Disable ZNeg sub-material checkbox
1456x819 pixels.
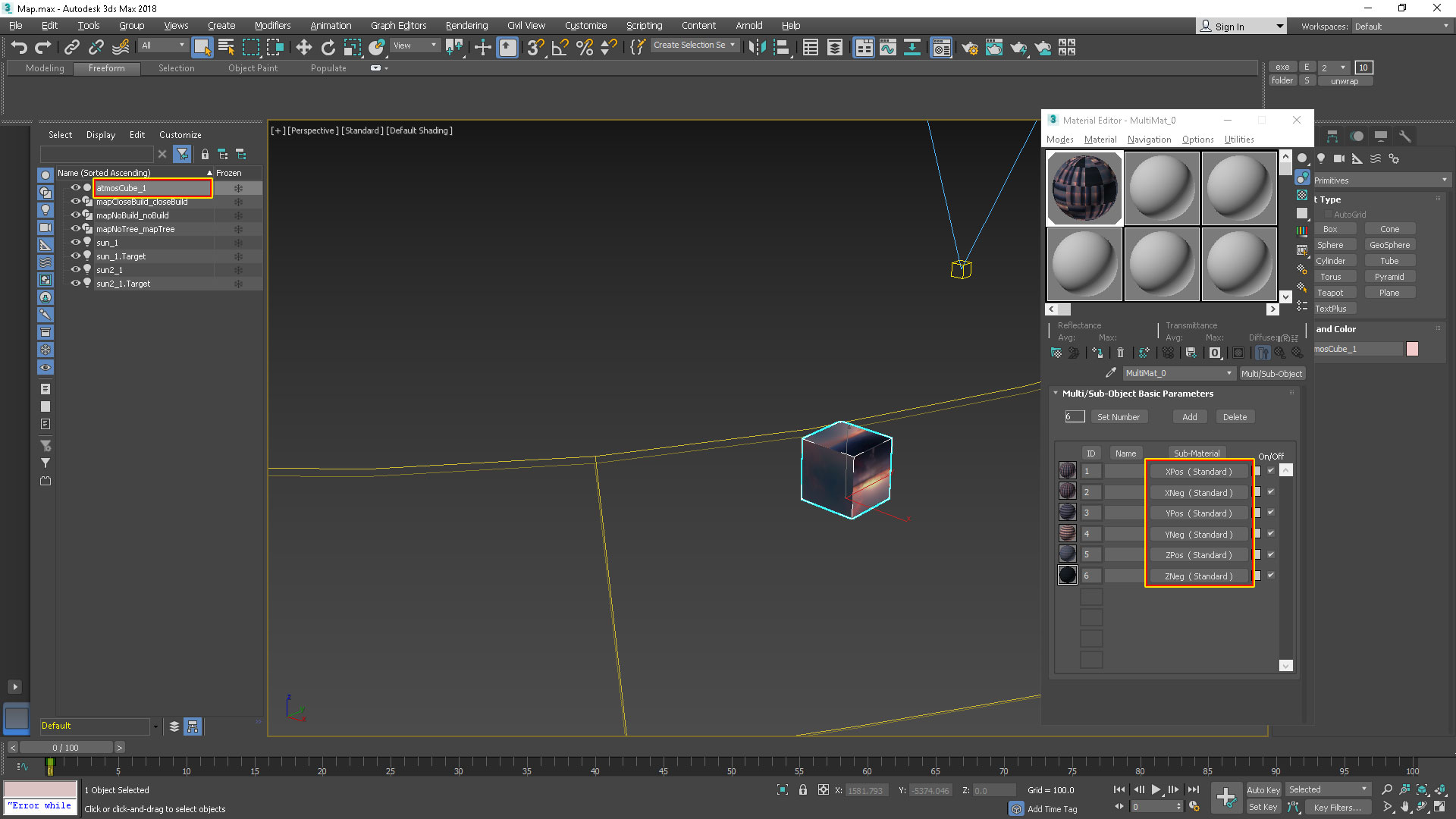pos(1271,576)
